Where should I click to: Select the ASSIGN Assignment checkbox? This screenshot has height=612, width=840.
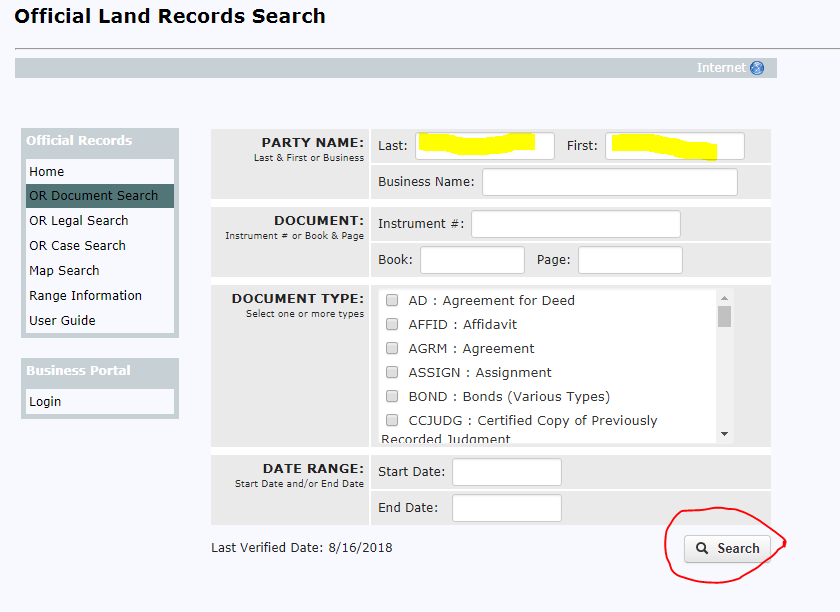click(x=392, y=372)
